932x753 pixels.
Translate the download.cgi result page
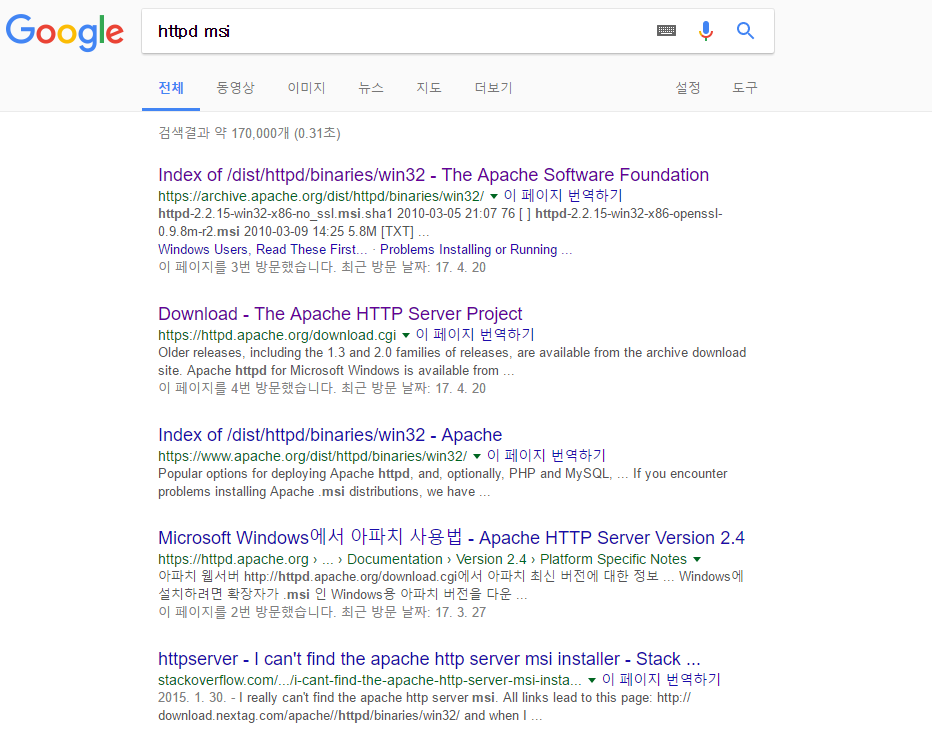pyautogui.click(x=475, y=334)
